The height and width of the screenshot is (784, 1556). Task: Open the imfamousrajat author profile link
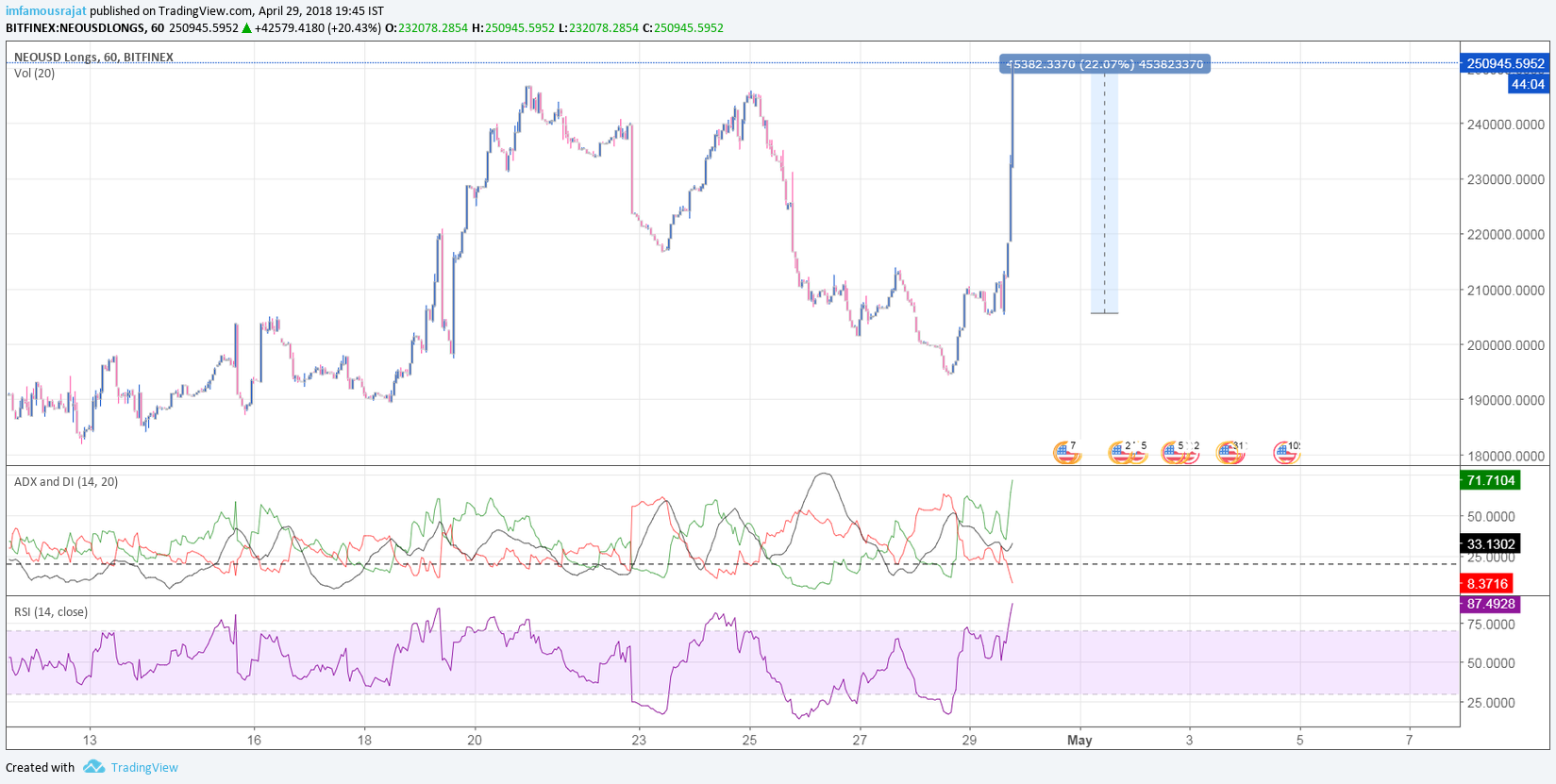[46, 10]
